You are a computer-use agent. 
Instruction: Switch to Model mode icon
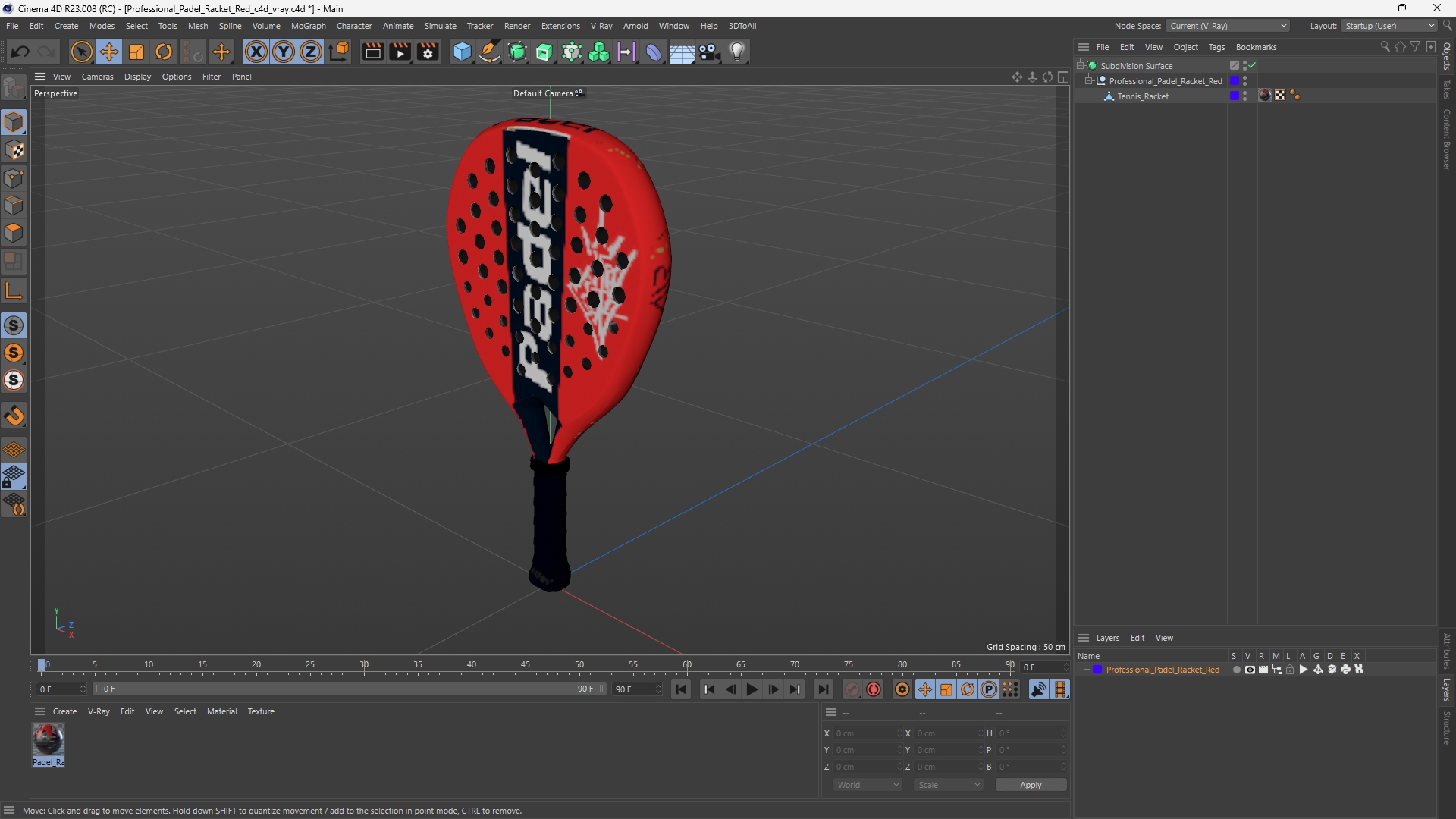14,122
